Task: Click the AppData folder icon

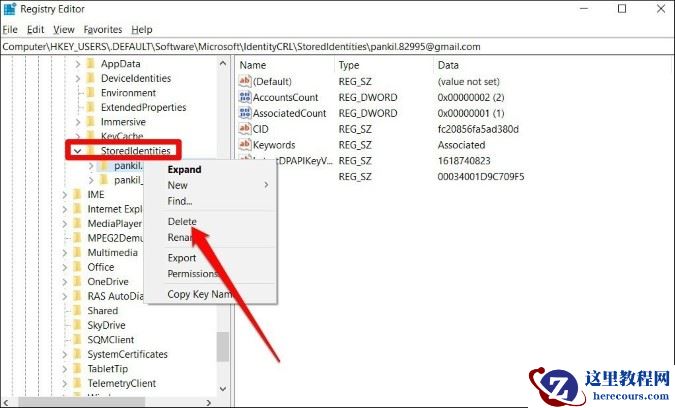Action: pos(90,64)
